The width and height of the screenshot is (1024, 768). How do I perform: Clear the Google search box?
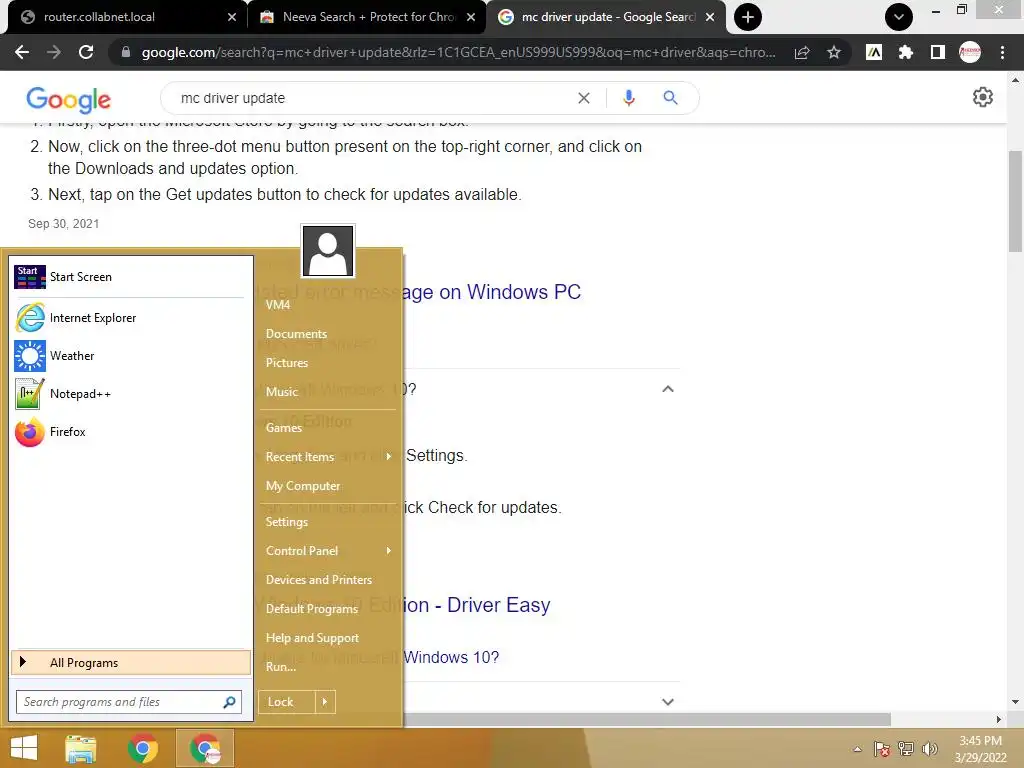click(x=584, y=98)
